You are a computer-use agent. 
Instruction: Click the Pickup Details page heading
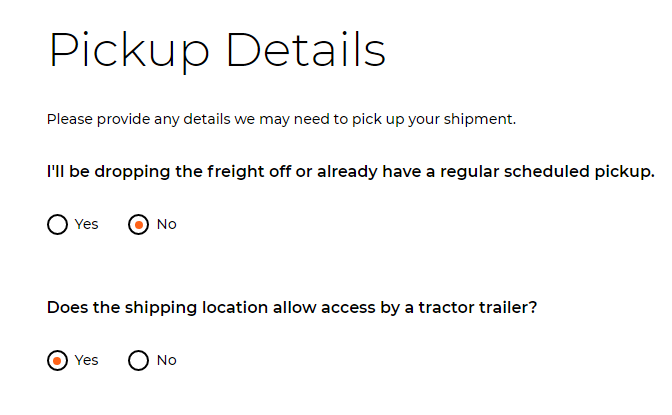click(x=217, y=50)
